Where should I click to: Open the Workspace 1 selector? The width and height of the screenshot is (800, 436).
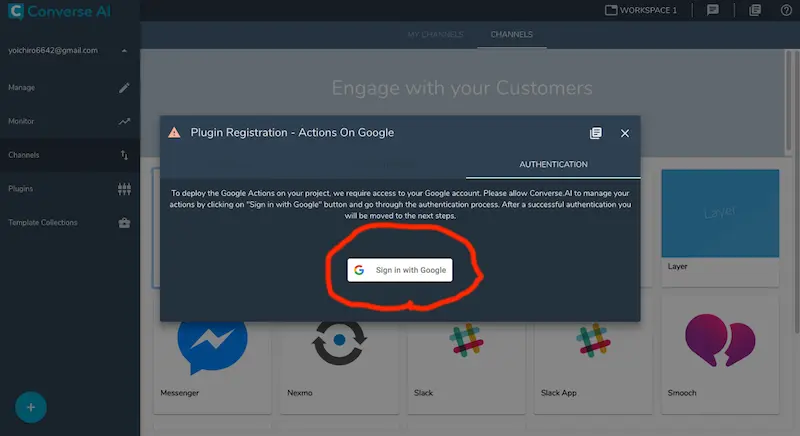click(641, 10)
